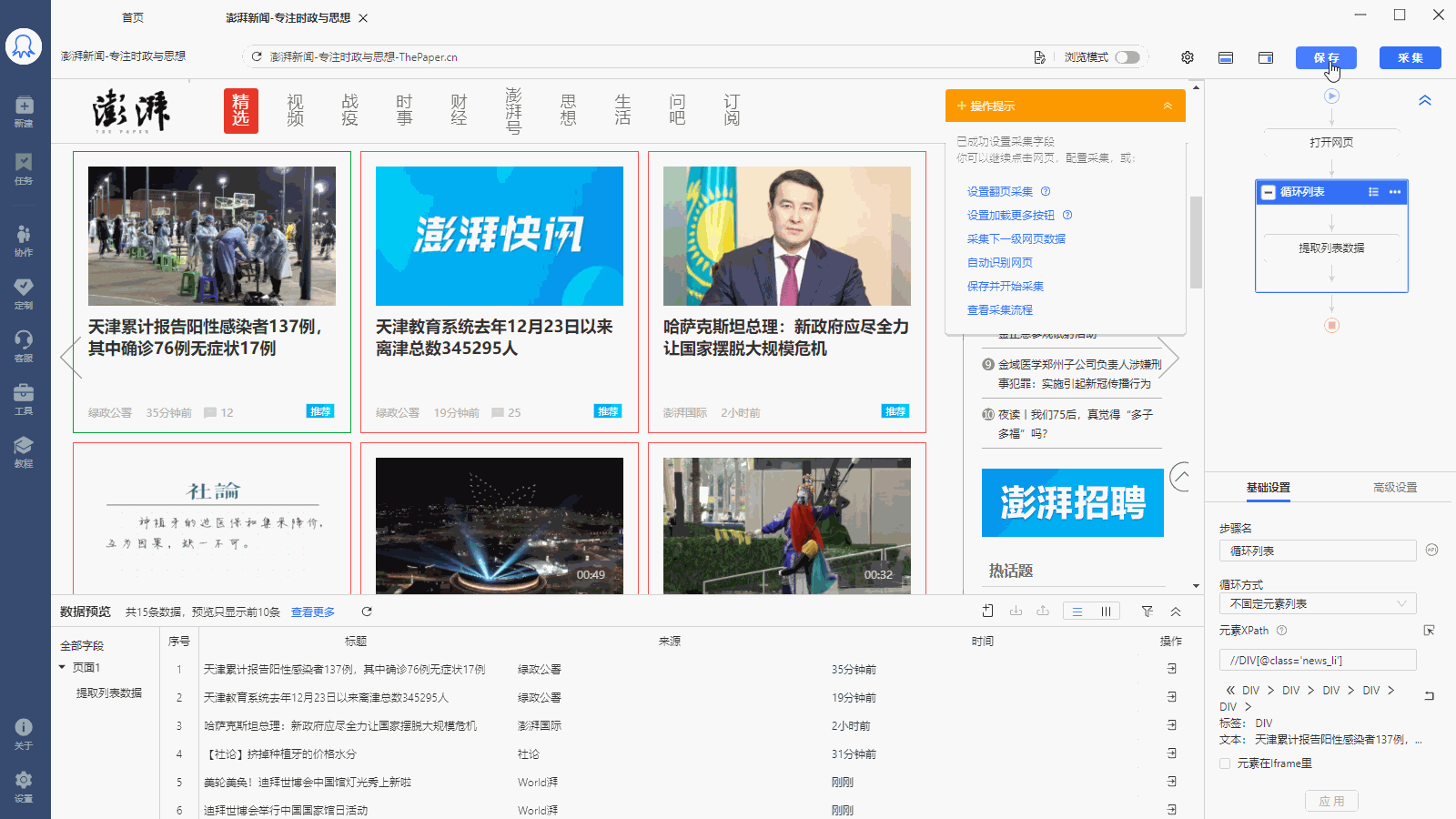Collapse the 循环列表 node with the minus button
Viewport: 1456px width, 819px height.
pos(1269,192)
